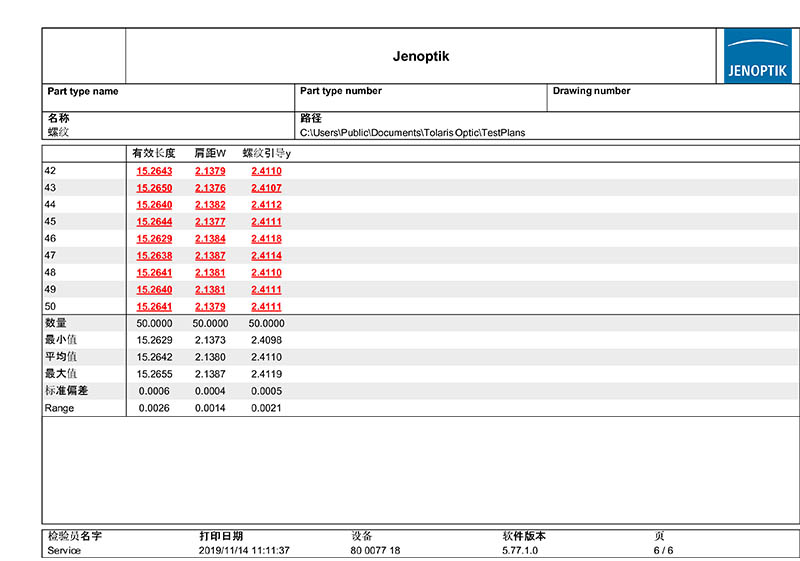Click the 扇距W column header
Viewport: 800px width, 561px height.
210,154
